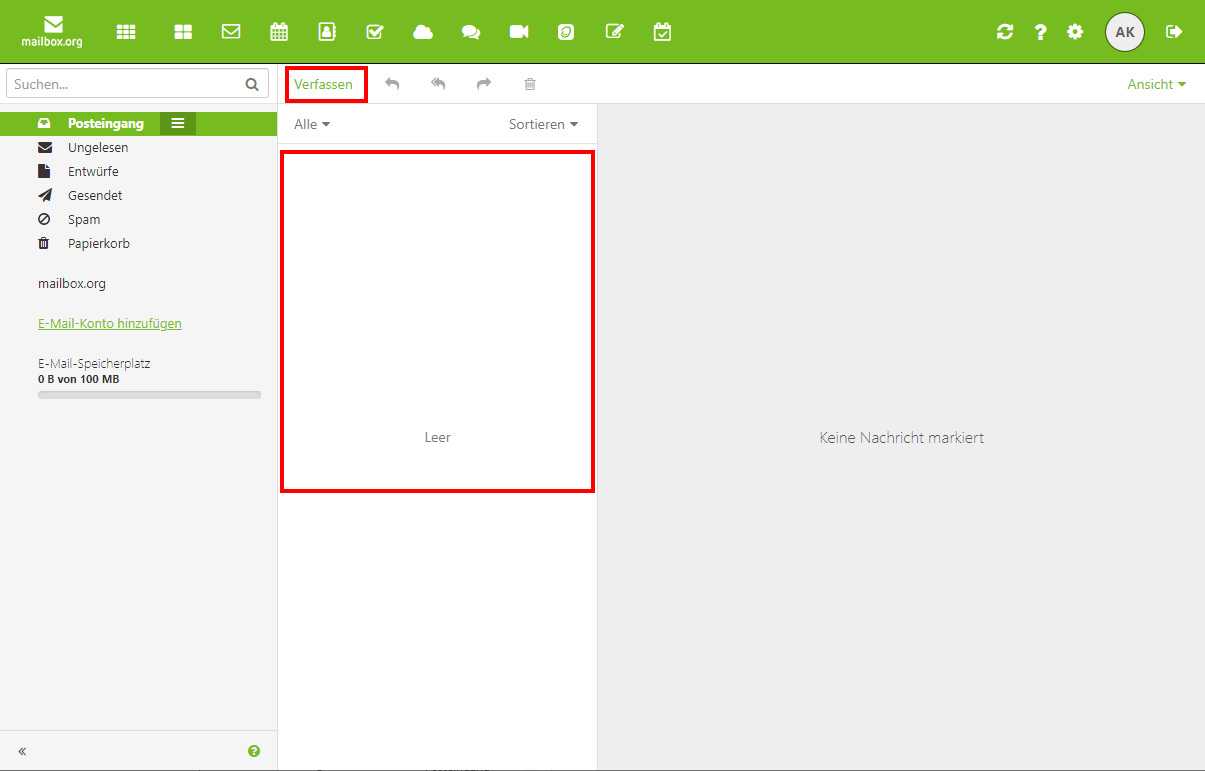The width and height of the screenshot is (1205, 771).
Task: Open the Papierkorb folder
Action: coord(98,244)
